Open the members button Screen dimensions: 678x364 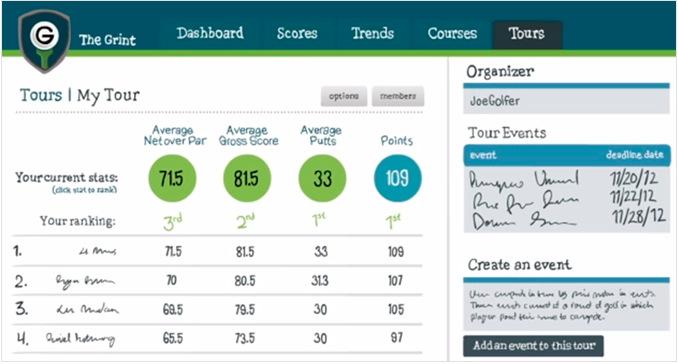[x=398, y=96]
